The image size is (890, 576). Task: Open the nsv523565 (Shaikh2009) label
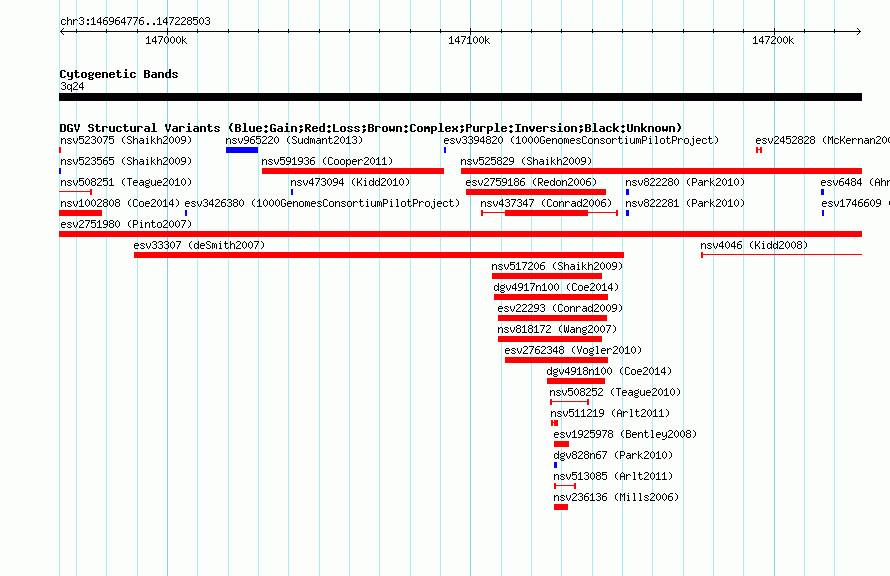click(126, 161)
